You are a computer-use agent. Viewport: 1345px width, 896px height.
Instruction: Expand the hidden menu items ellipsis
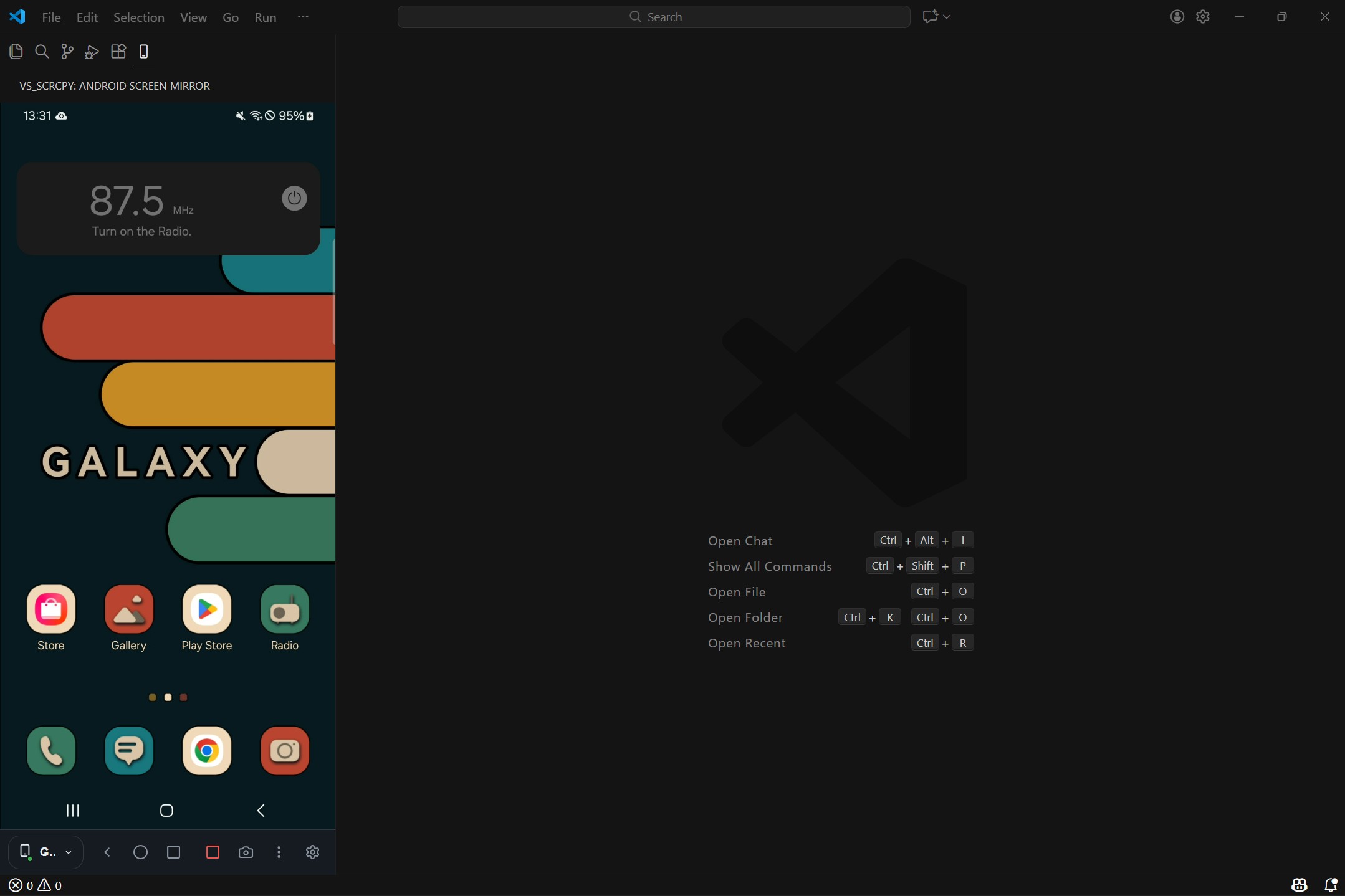[x=303, y=17]
